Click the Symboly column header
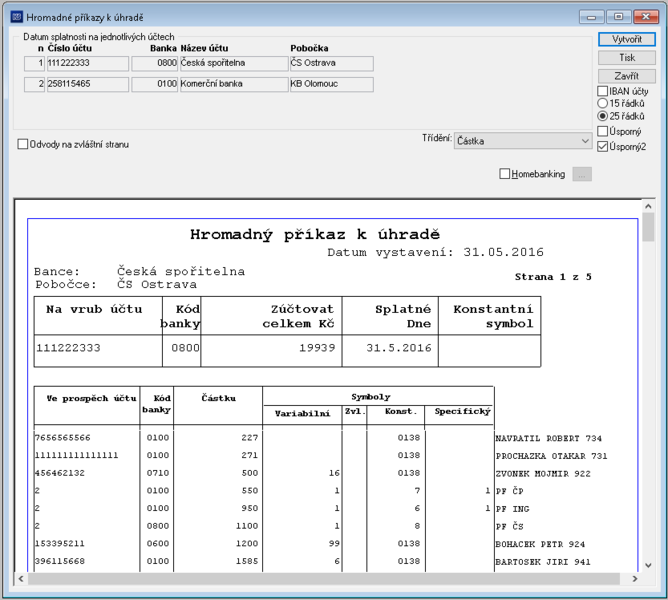This screenshot has width=668, height=600. pos(371,397)
